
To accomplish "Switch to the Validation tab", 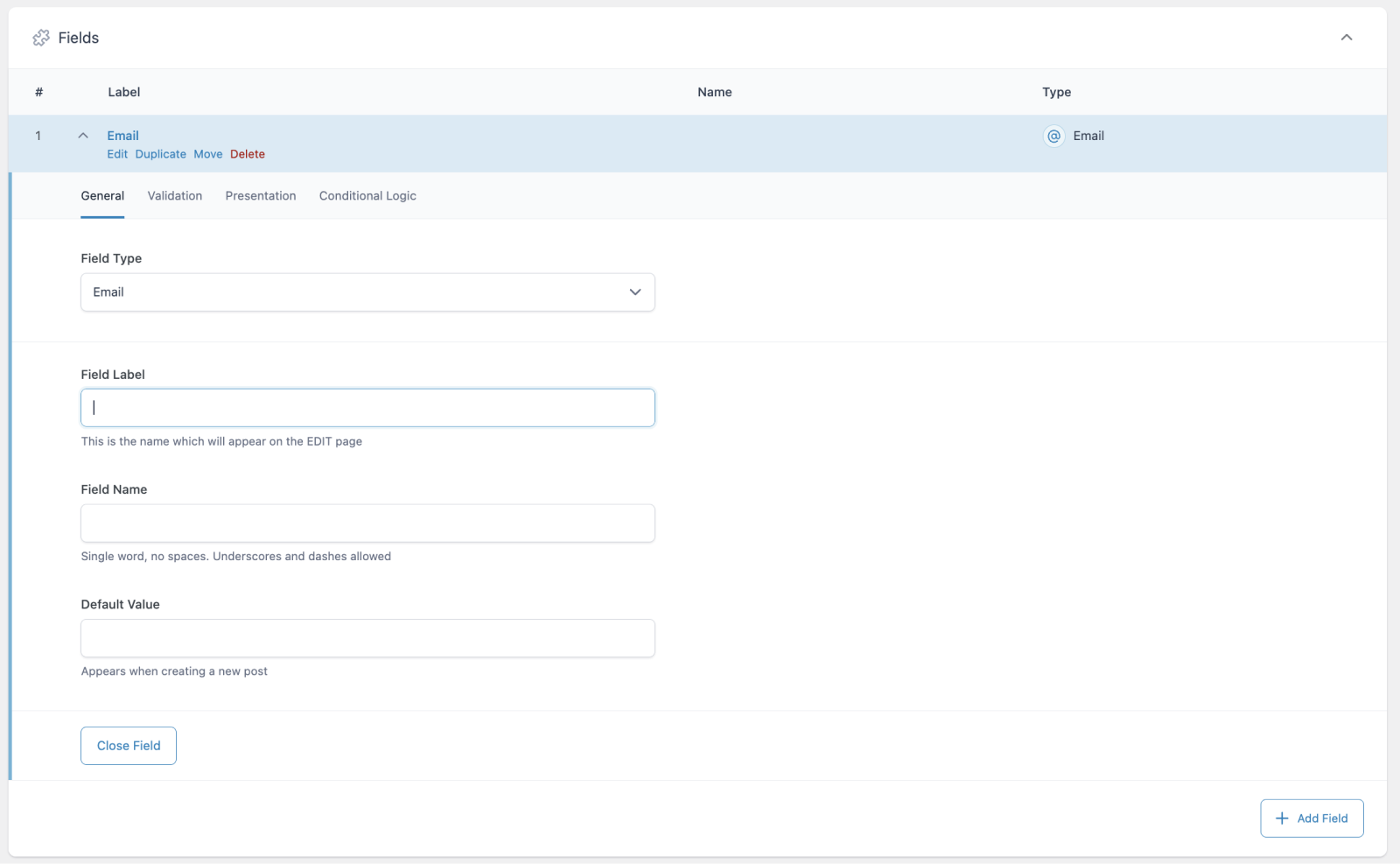I will pos(174,195).
